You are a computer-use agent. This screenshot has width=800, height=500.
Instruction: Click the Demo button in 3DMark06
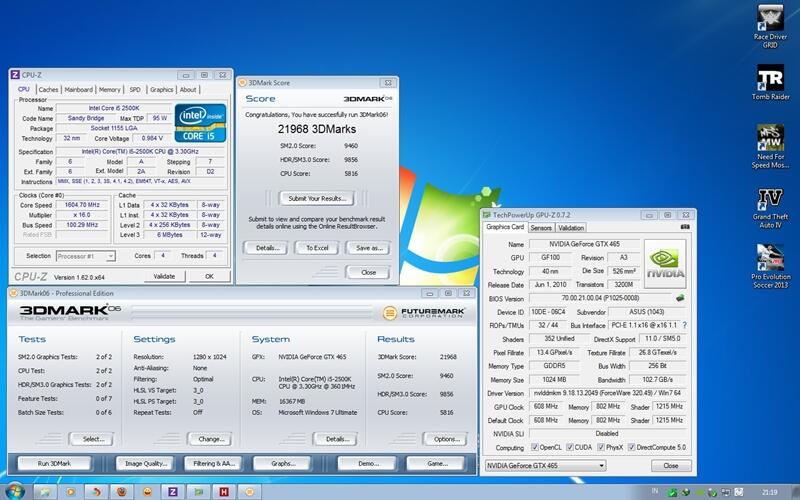[368, 463]
